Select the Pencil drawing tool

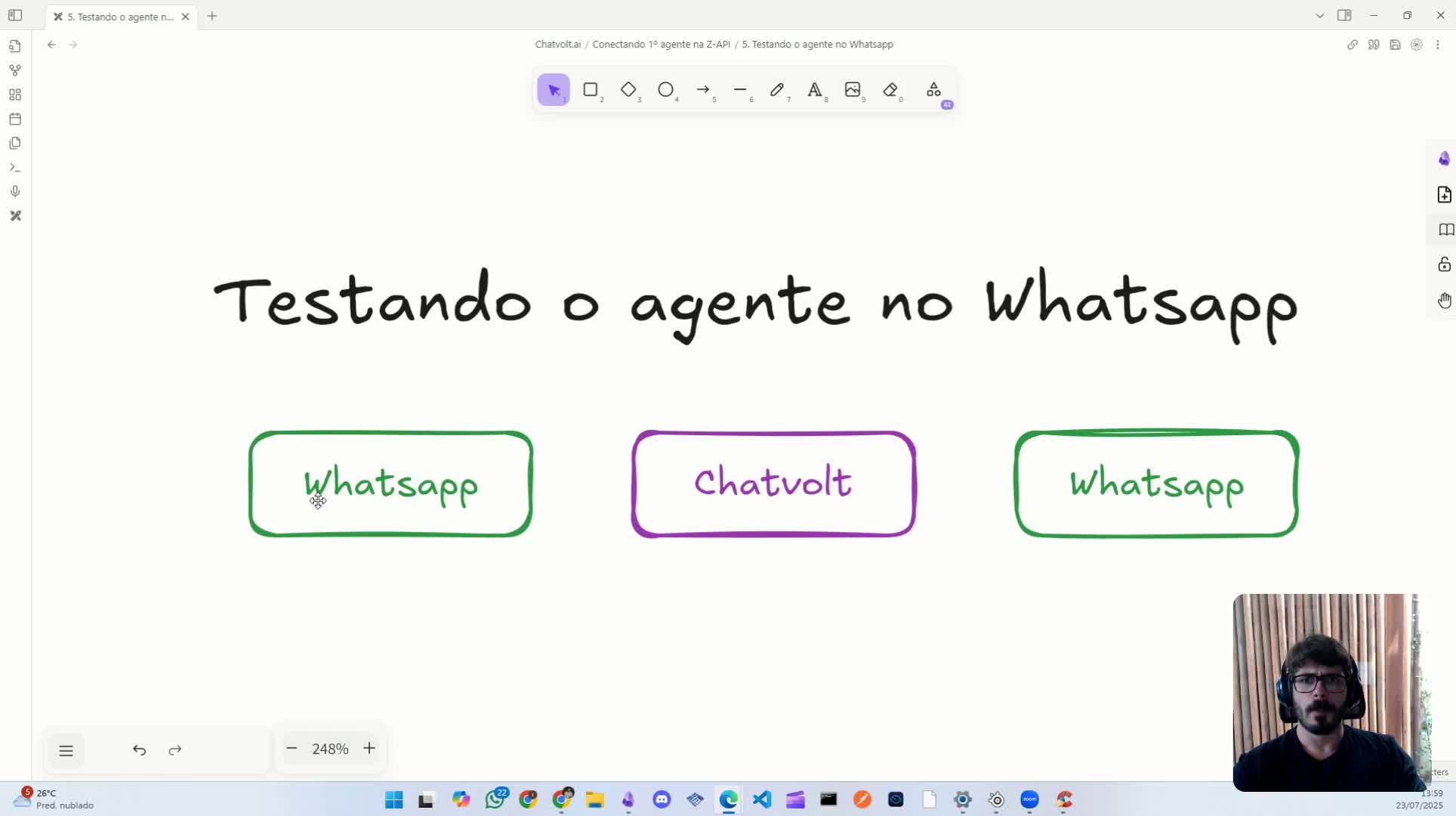[x=778, y=90]
